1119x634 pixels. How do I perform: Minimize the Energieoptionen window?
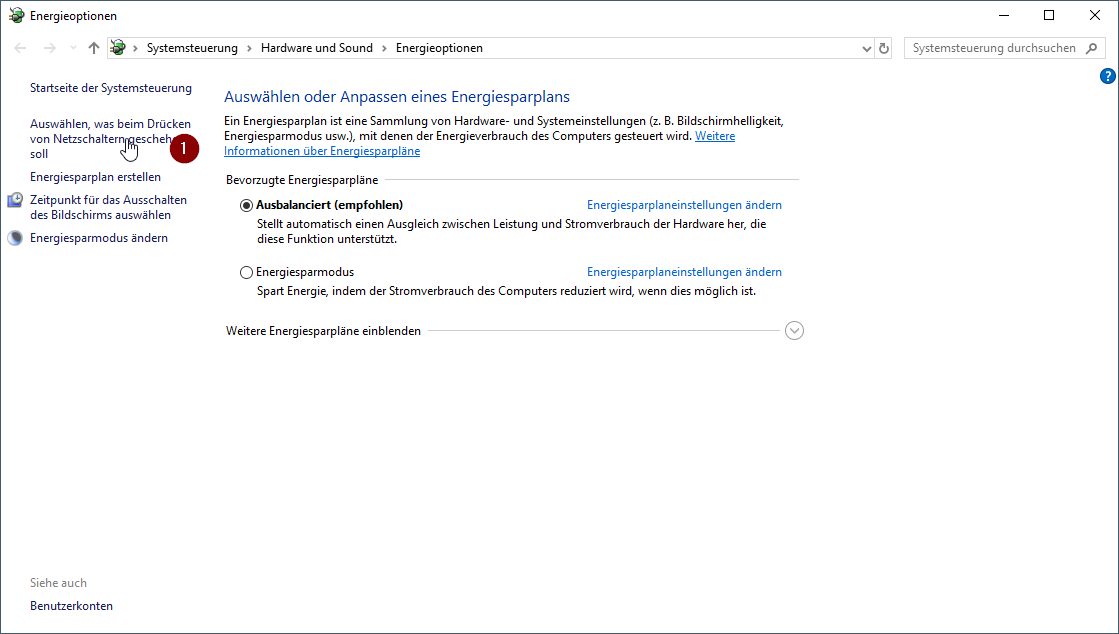click(x=1003, y=16)
